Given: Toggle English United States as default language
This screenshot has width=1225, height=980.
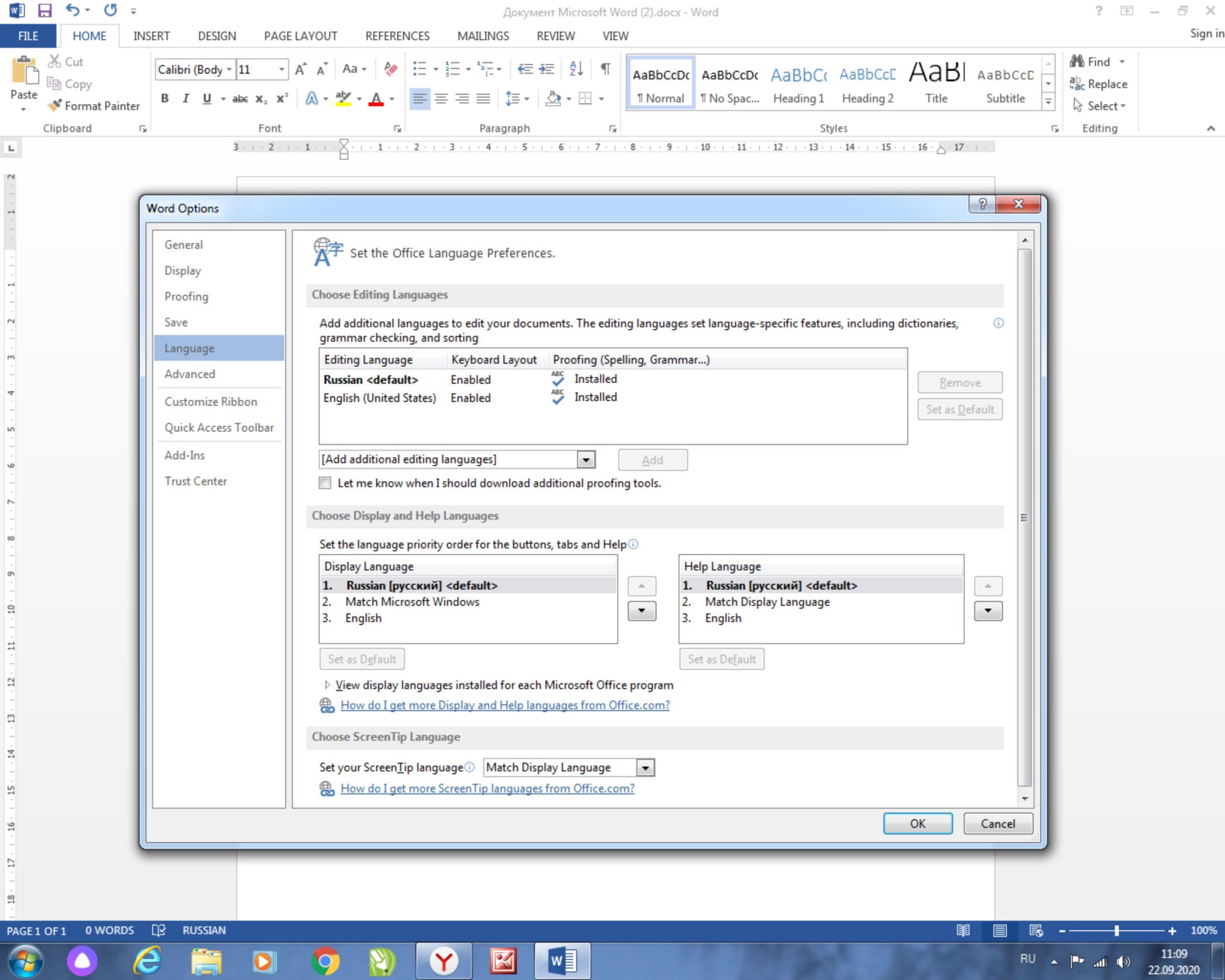Looking at the screenshot, I should coord(380,398).
